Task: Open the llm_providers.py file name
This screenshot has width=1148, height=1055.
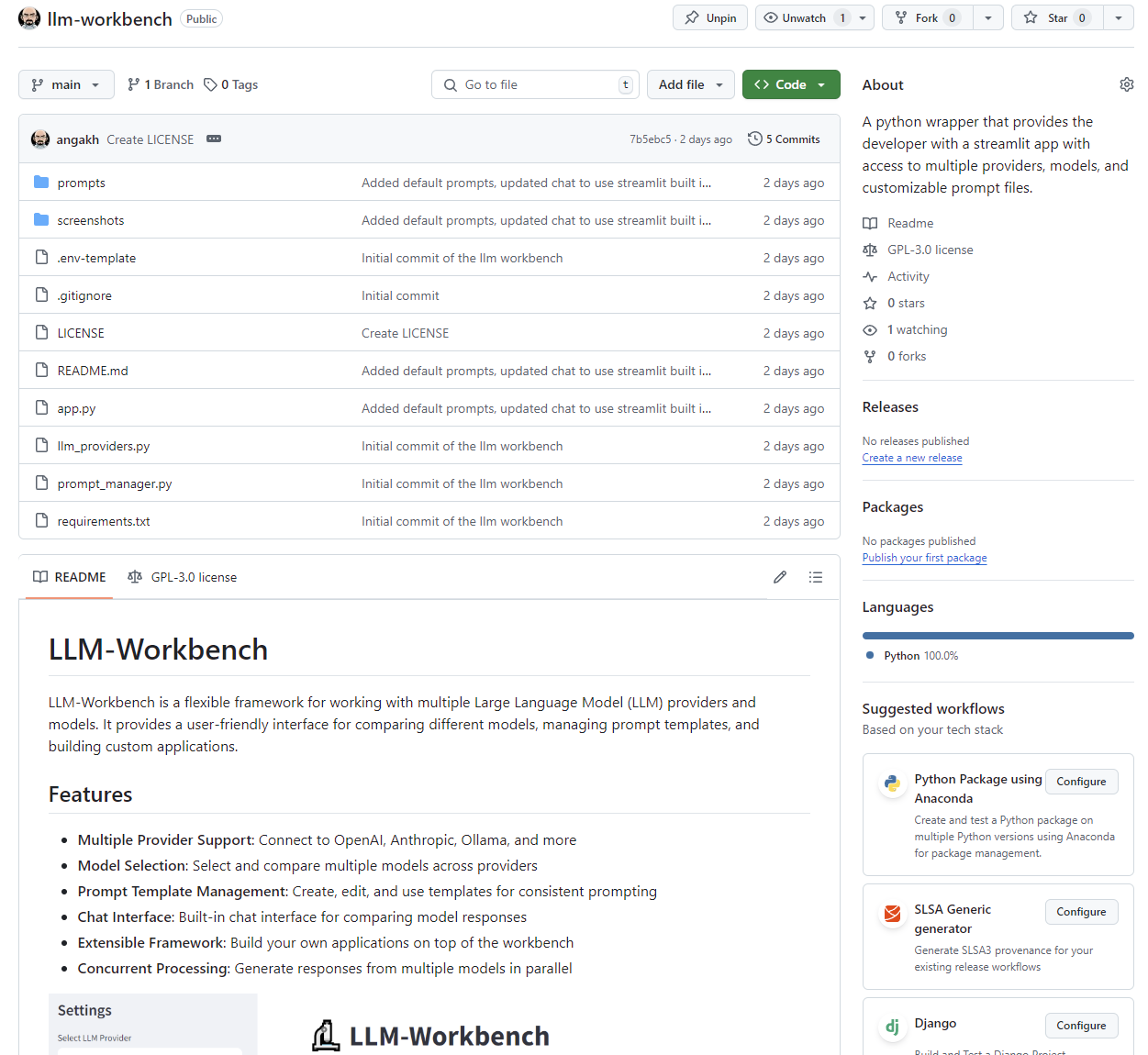Action: pos(104,446)
